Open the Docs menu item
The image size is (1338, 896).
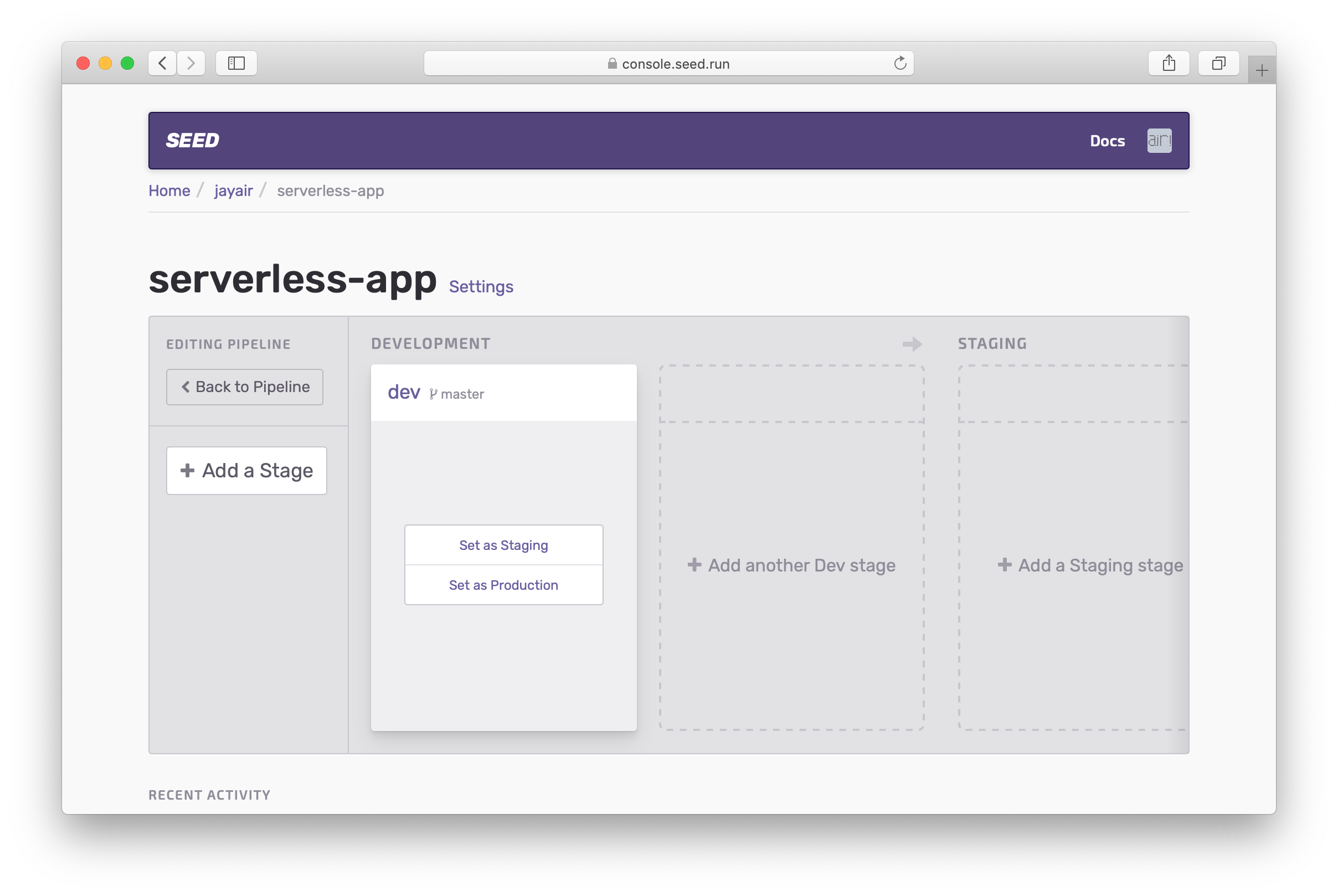(x=1107, y=139)
